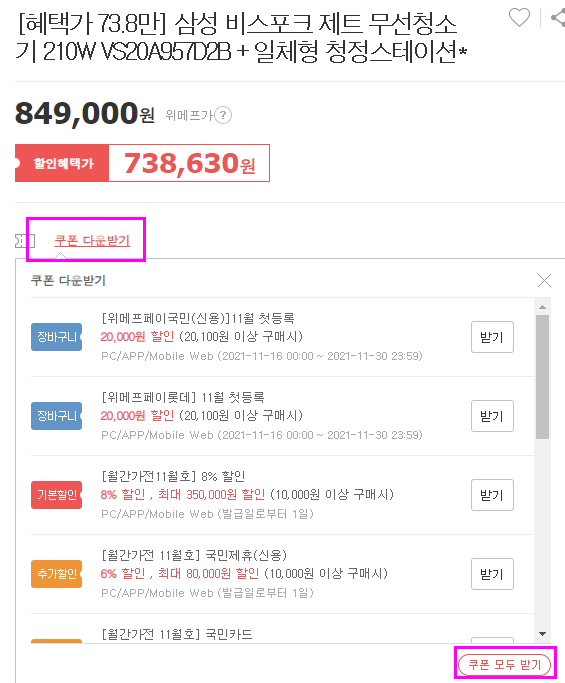This screenshot has height=683, width=565.
Task: Open the 위메프가 question mark help icon
Action: 223,115
